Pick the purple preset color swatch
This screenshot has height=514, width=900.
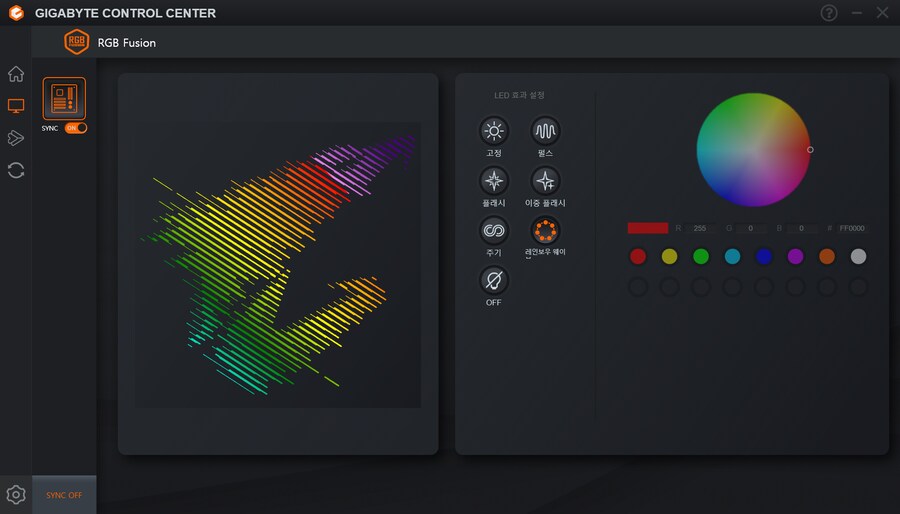click(795, 257)
